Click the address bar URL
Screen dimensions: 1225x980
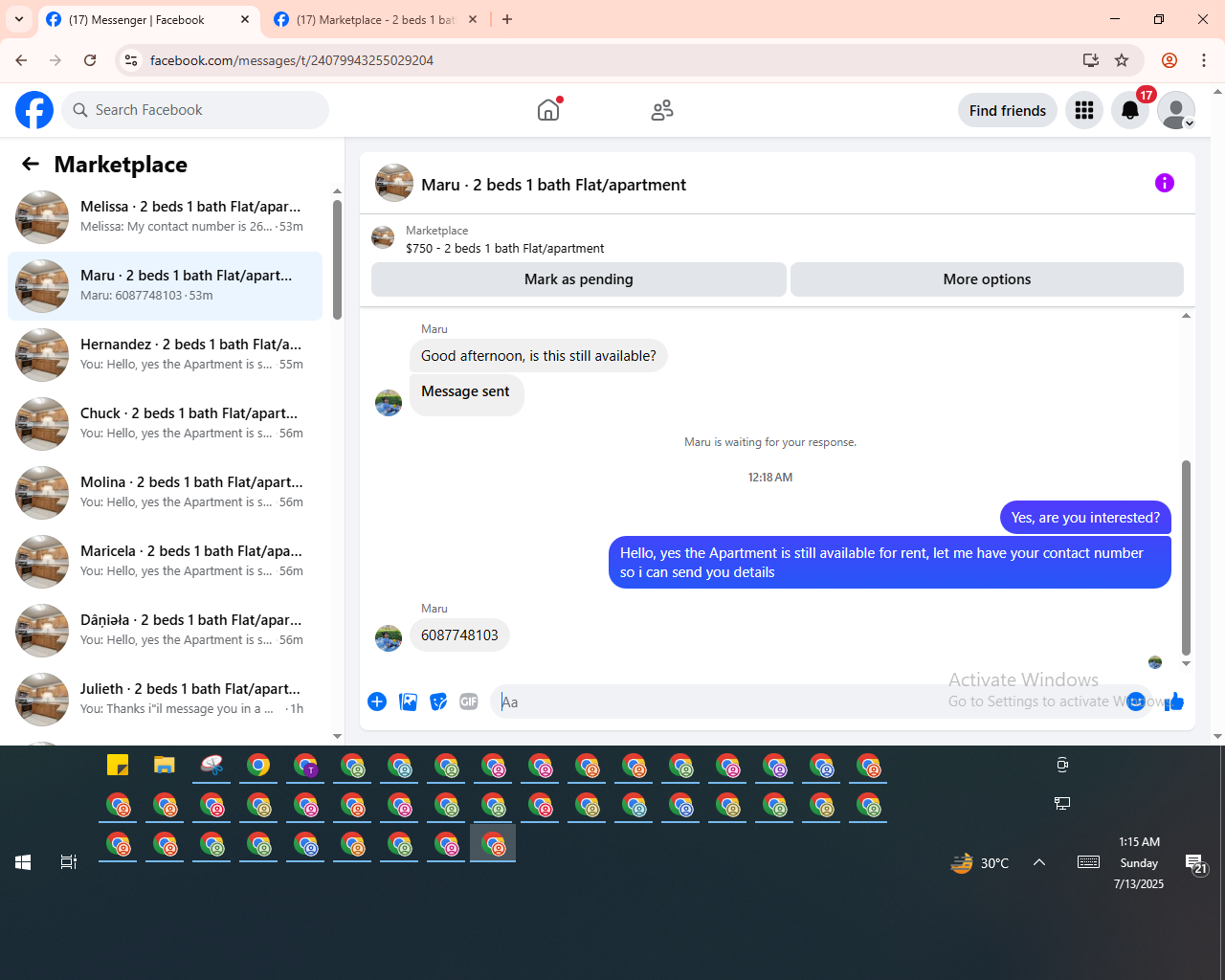[x=292, y=60]
